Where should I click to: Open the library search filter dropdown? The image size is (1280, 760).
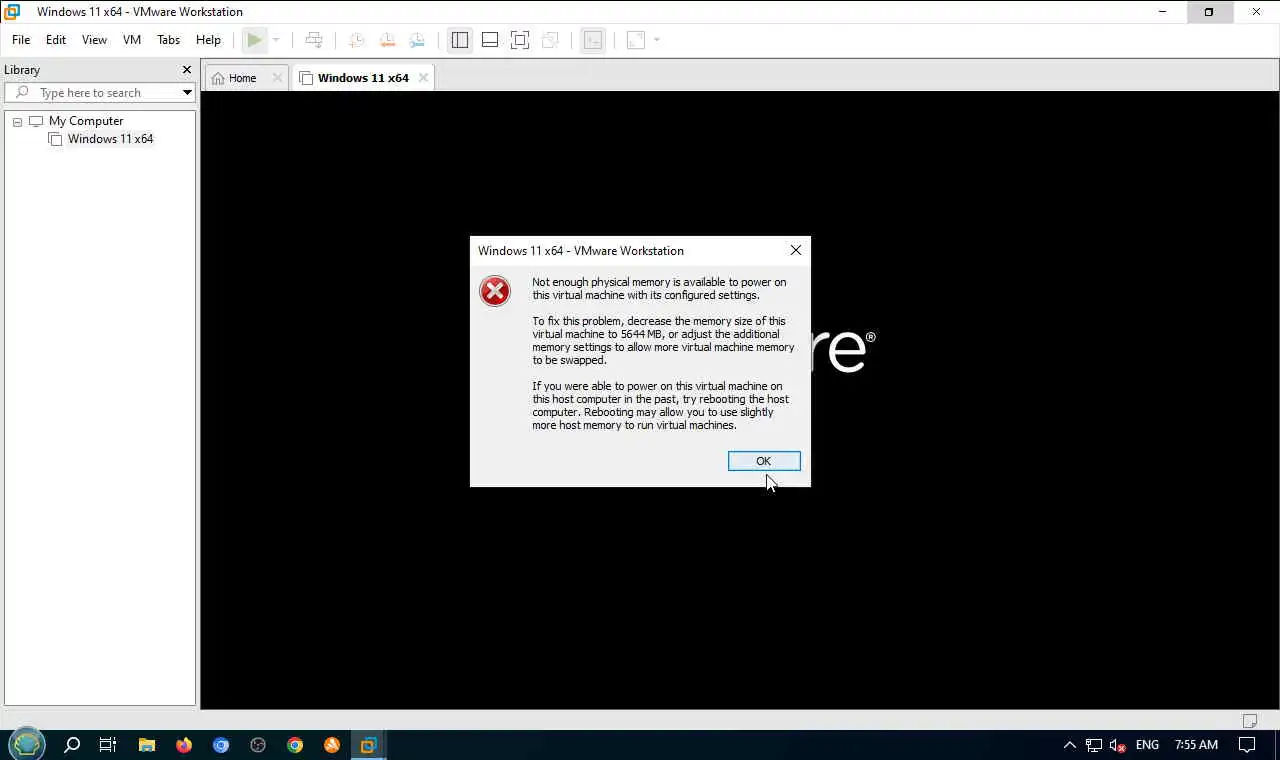click(187, 92)
